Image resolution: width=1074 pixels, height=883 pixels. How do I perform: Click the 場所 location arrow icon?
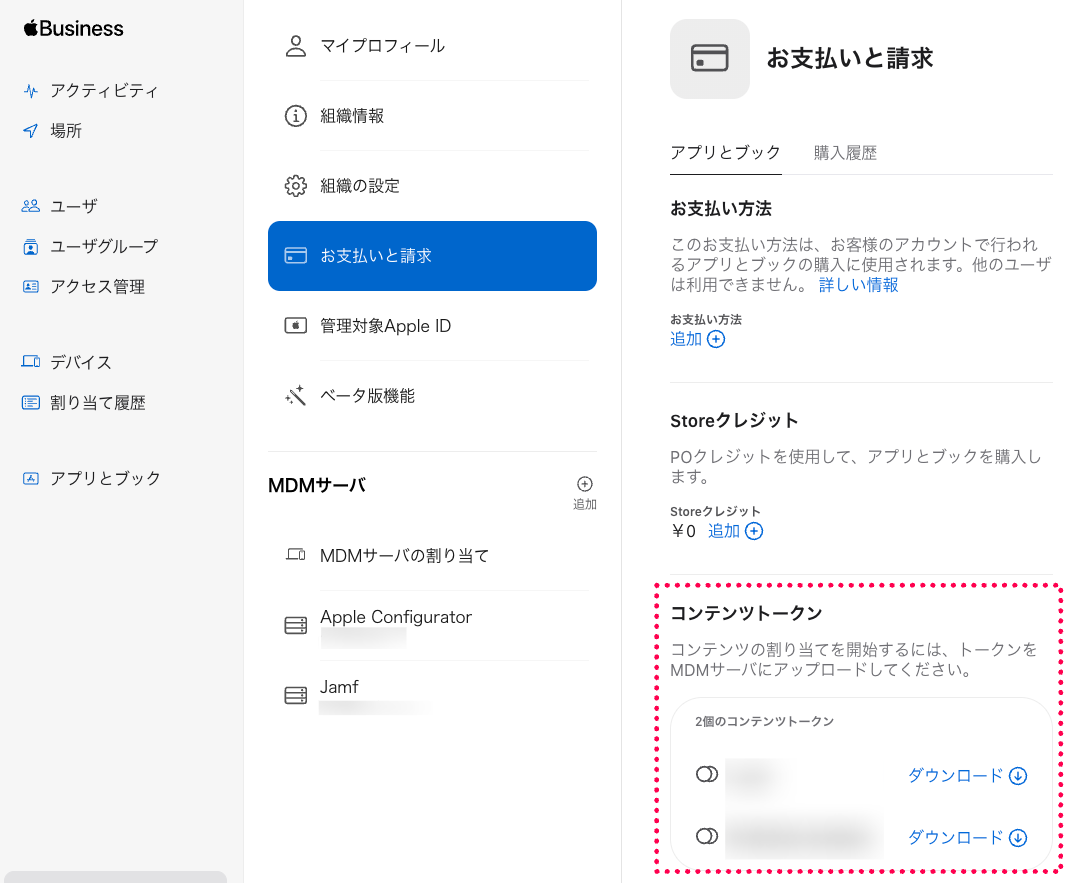(x=30, y=131)
